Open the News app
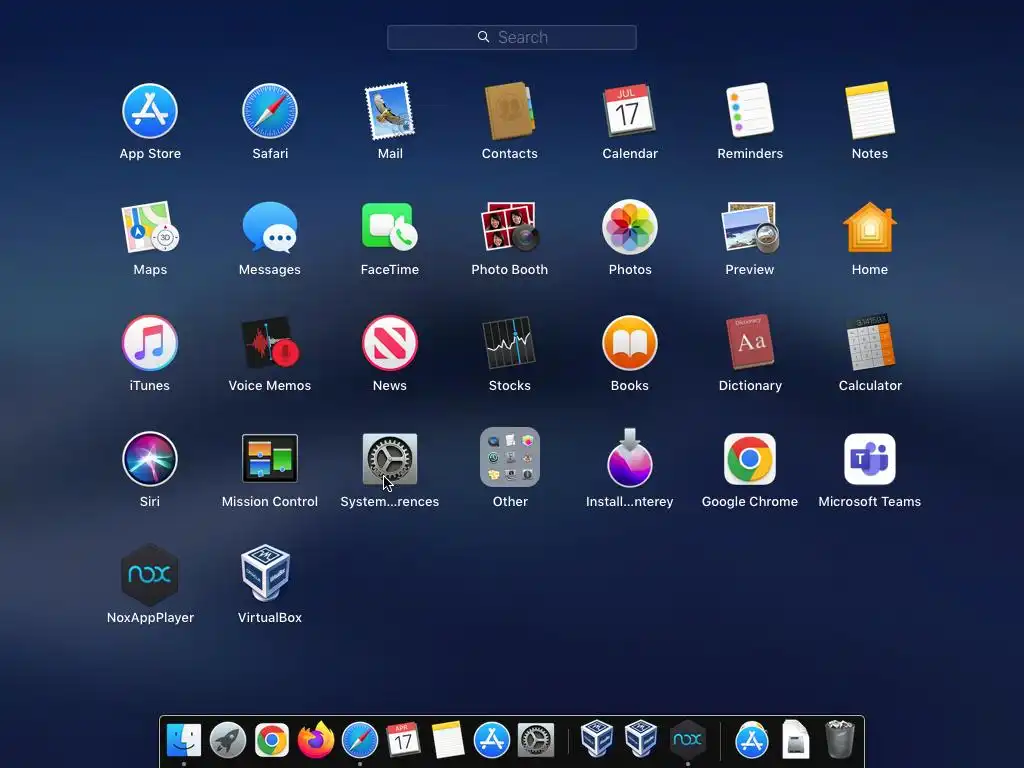1024x768 pixels. tap(390, 344)
